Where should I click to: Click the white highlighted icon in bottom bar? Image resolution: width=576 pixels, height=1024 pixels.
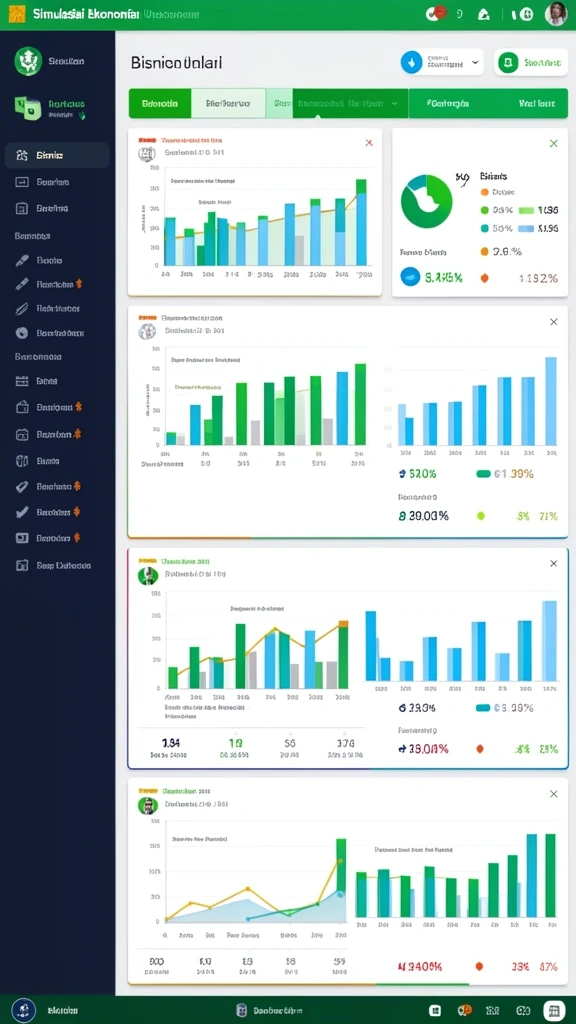[x=554, y=1010]
